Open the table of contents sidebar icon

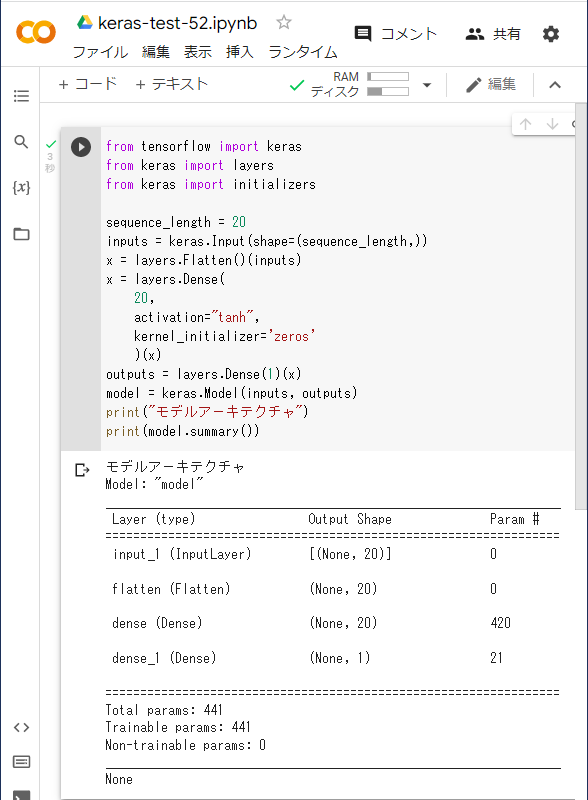pos(21,96)
